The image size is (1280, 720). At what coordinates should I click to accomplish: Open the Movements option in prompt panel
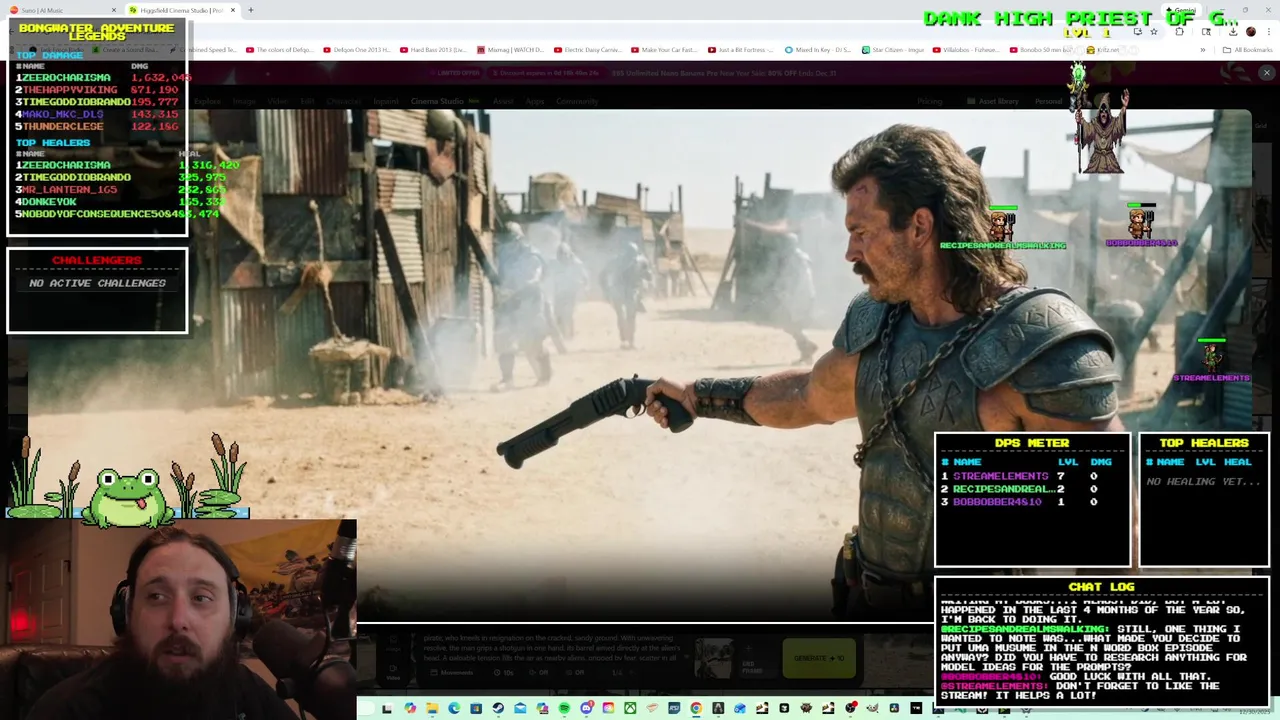[451, 672]
